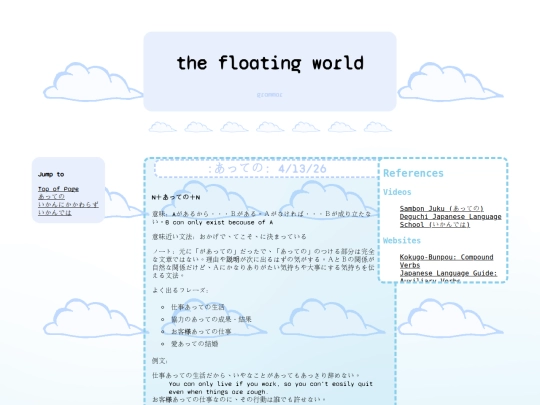Click the list item 仕事あっての生活
The width and height of the screenshot is (540, 405).
click(x=198, y=307)
